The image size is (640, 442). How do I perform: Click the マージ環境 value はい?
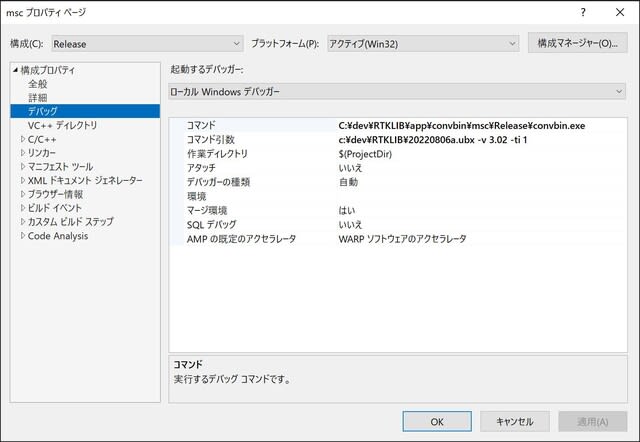coord(347,211)
